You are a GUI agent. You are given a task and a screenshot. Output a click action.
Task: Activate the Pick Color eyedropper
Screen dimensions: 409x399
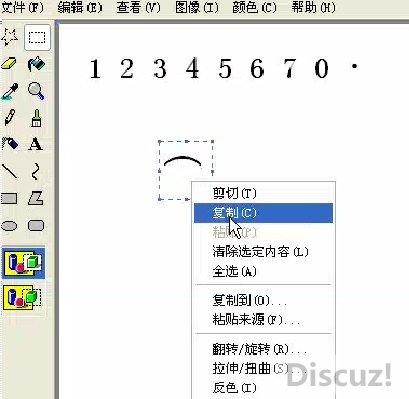(x=9, y=91)
